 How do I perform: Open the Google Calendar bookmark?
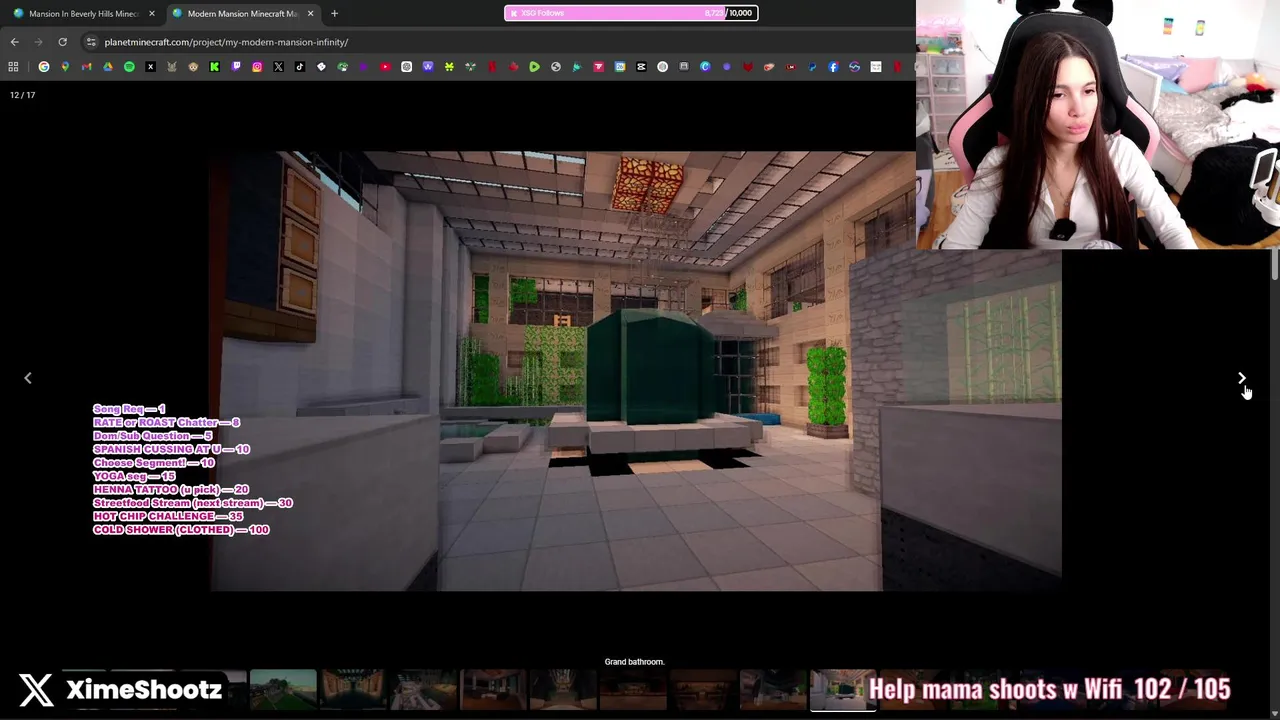point(619,67)
